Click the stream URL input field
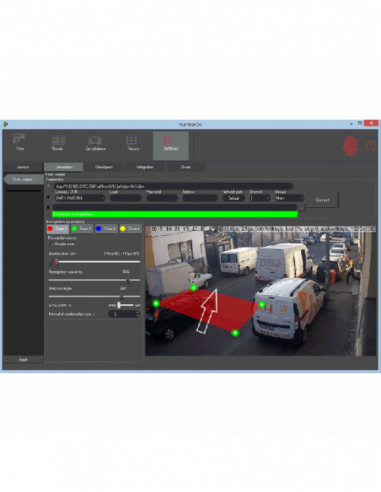This screenshot has width=381, height=492. (173, 186)
